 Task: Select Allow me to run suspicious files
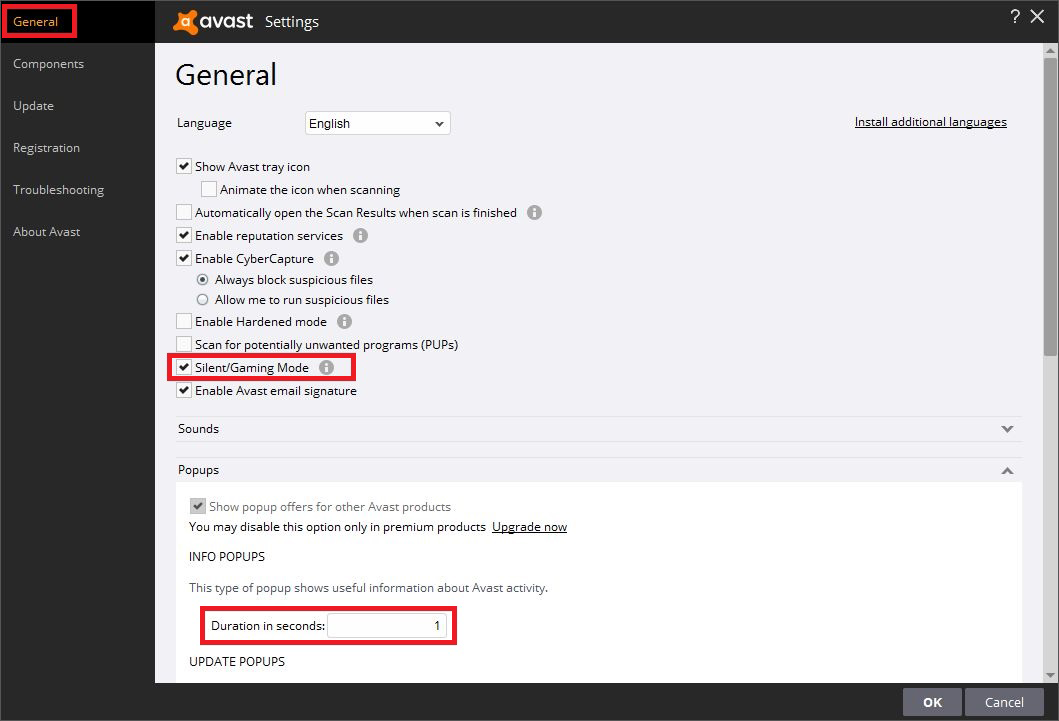pos(202,300)
